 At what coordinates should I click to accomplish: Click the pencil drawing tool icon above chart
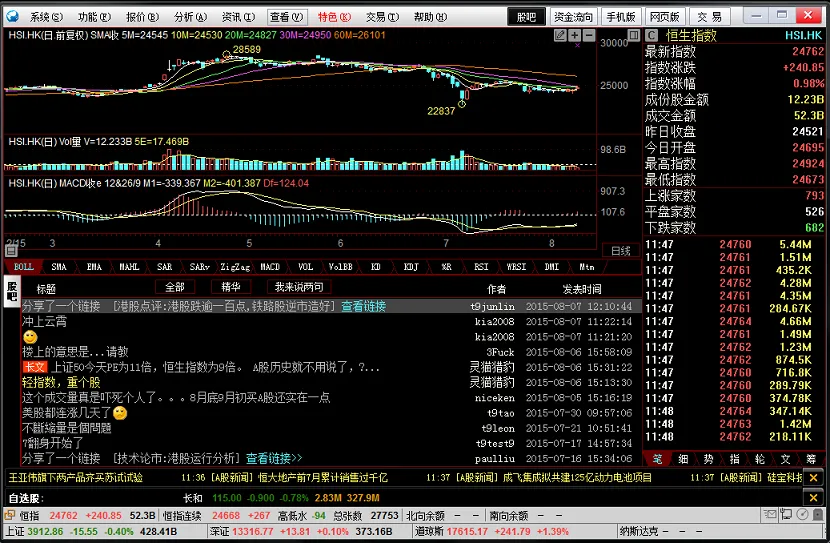tap(560, 35)
